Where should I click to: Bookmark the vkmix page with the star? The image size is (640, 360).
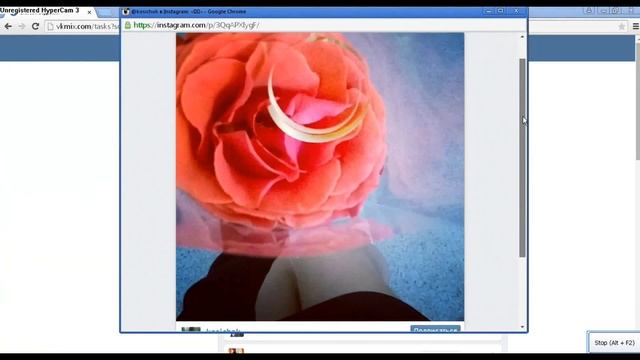point(621,27)
